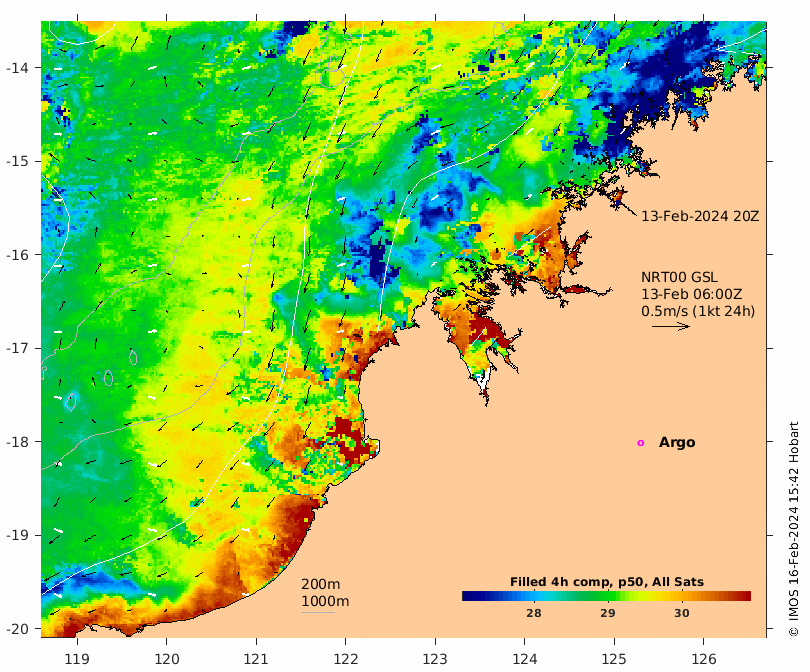Click the IMOS copyright timestamp text
This screenshot has height=672, width=810.
[x=793, y=529]
